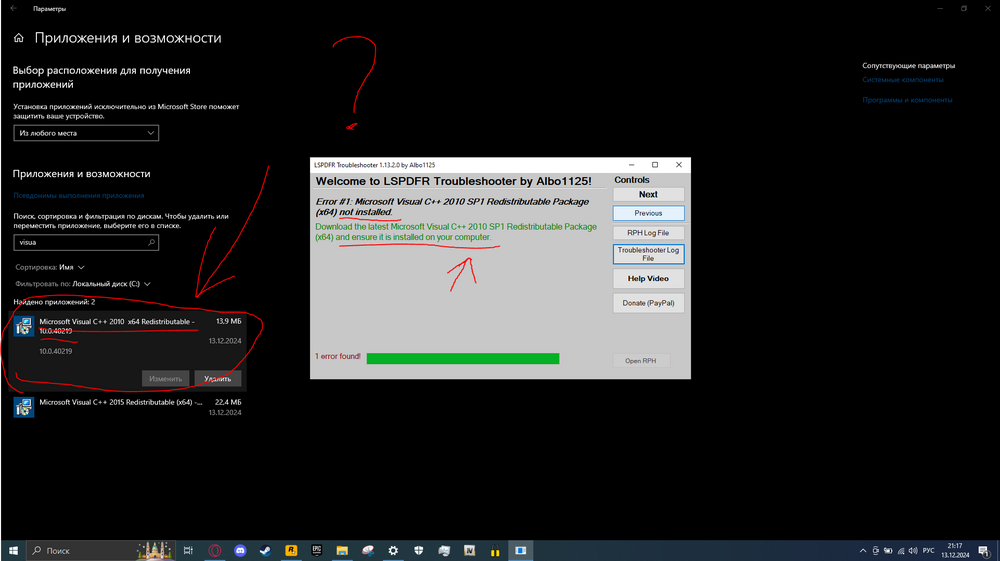This screenshot has width=1000, height=561.
Task: Click the search magnifier in the apps filter box
Action: pos(151,242)
